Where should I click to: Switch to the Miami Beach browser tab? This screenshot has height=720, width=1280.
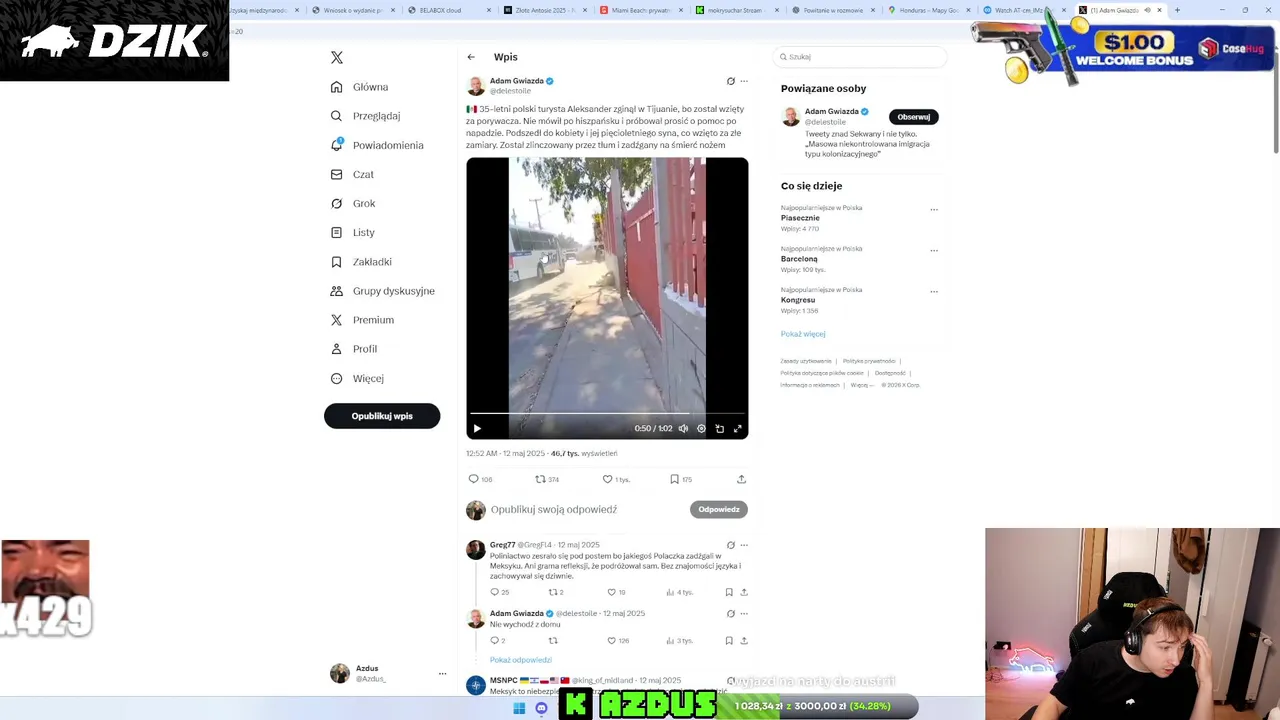coord(640,10)
